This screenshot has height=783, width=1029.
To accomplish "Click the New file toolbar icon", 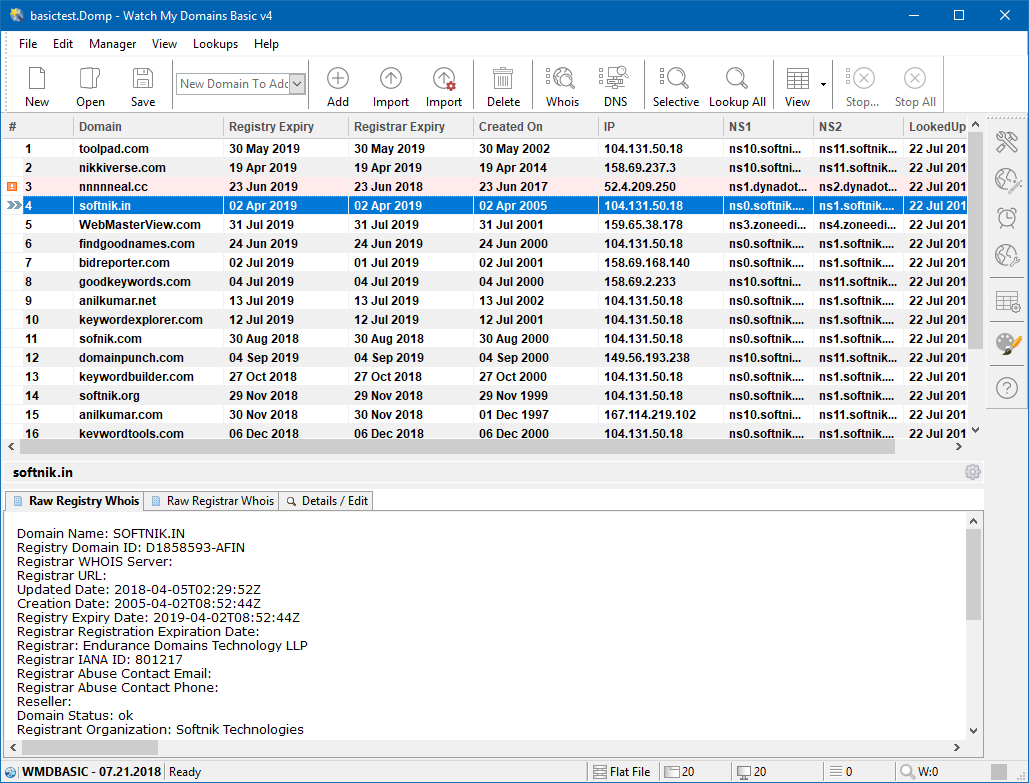I will (x=37, y=78).
